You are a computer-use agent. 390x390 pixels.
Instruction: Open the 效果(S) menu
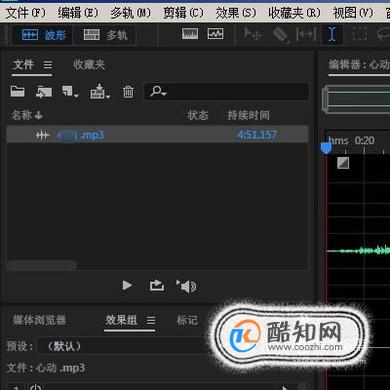point(236,13)
